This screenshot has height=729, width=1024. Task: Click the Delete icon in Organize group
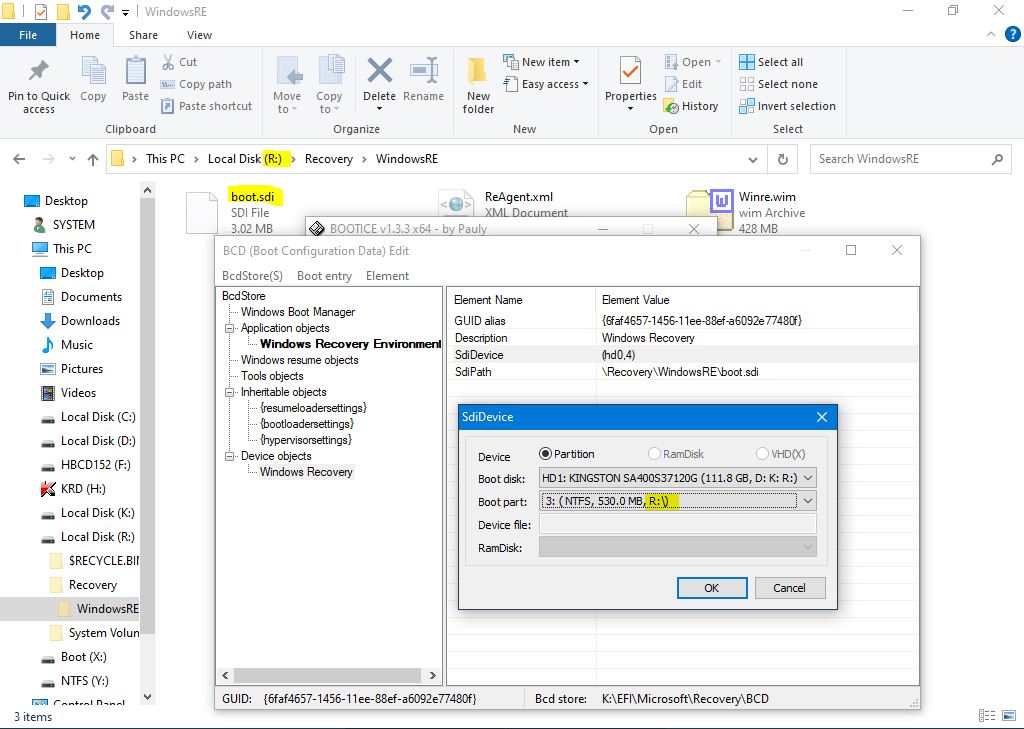379,74
